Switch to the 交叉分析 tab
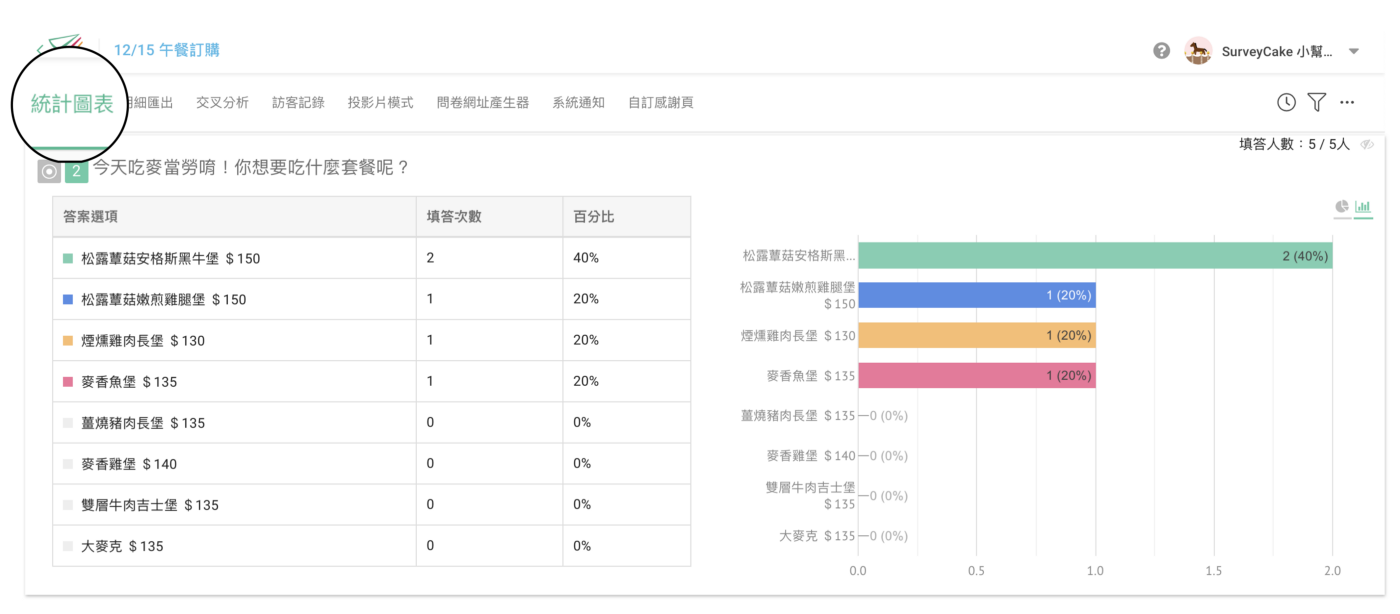Viewport: 1400px width, 614px height. 222,102
